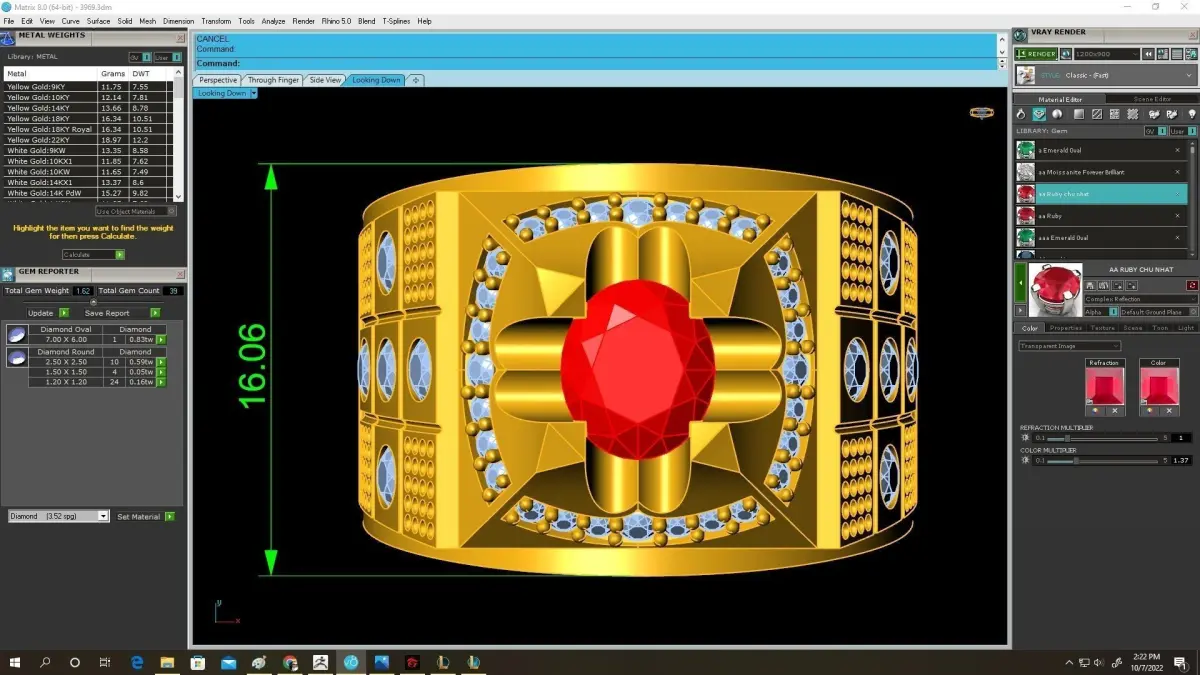The image size is (1200, 675).
Task: Open the T-Splines menu
Action: (x=396, y=21)
